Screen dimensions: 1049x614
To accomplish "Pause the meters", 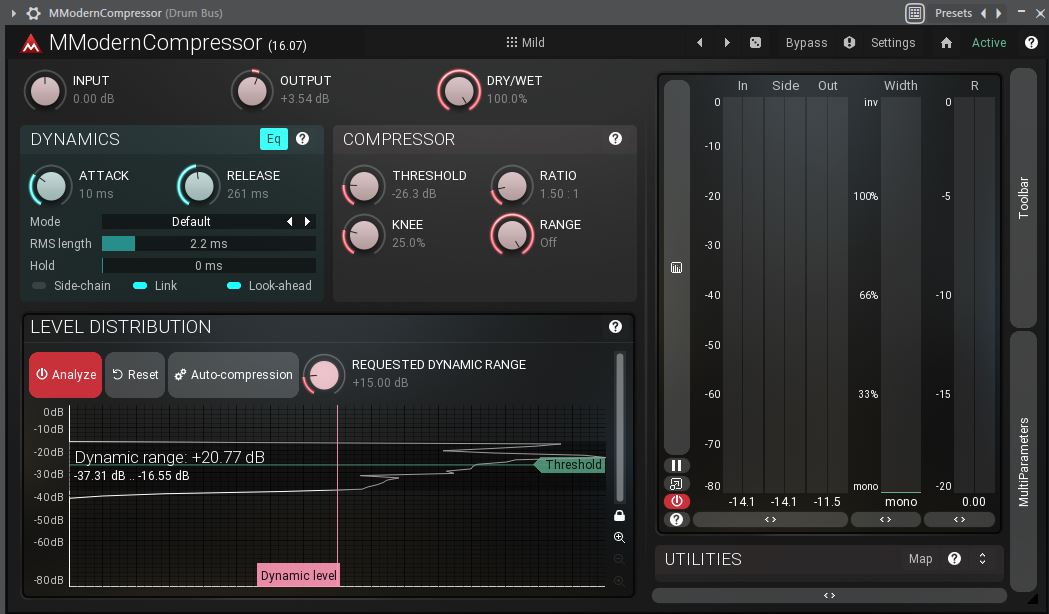I will click(676, 466).
